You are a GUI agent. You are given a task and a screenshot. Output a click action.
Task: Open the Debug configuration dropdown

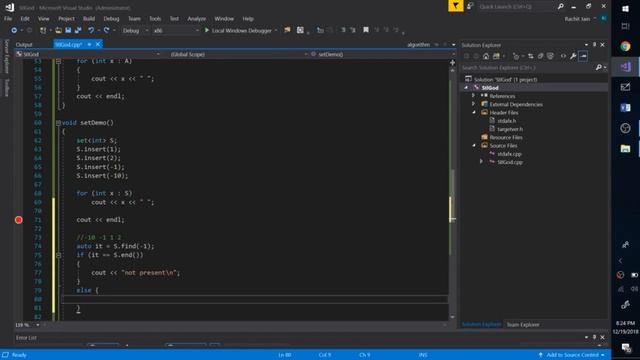[x=136, y=30]
